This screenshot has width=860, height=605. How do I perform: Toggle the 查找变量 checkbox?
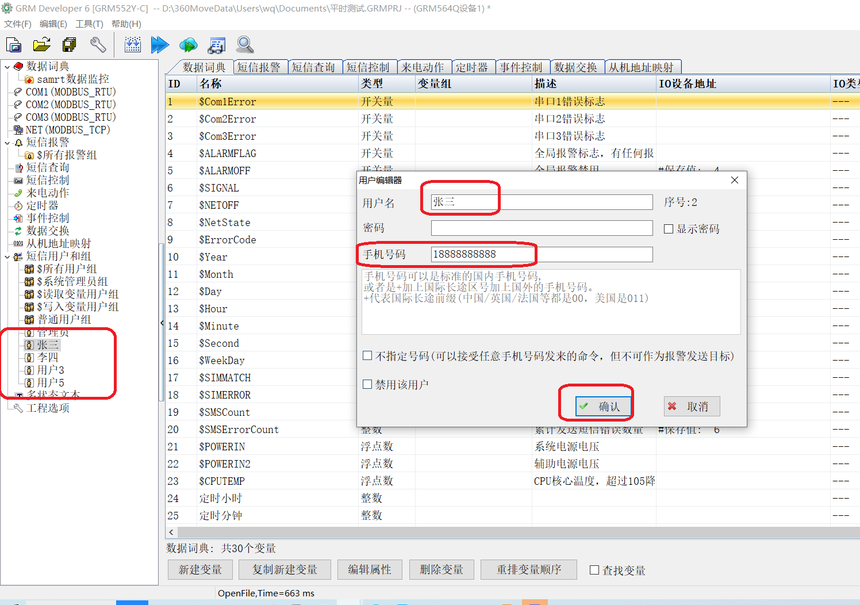594,570
